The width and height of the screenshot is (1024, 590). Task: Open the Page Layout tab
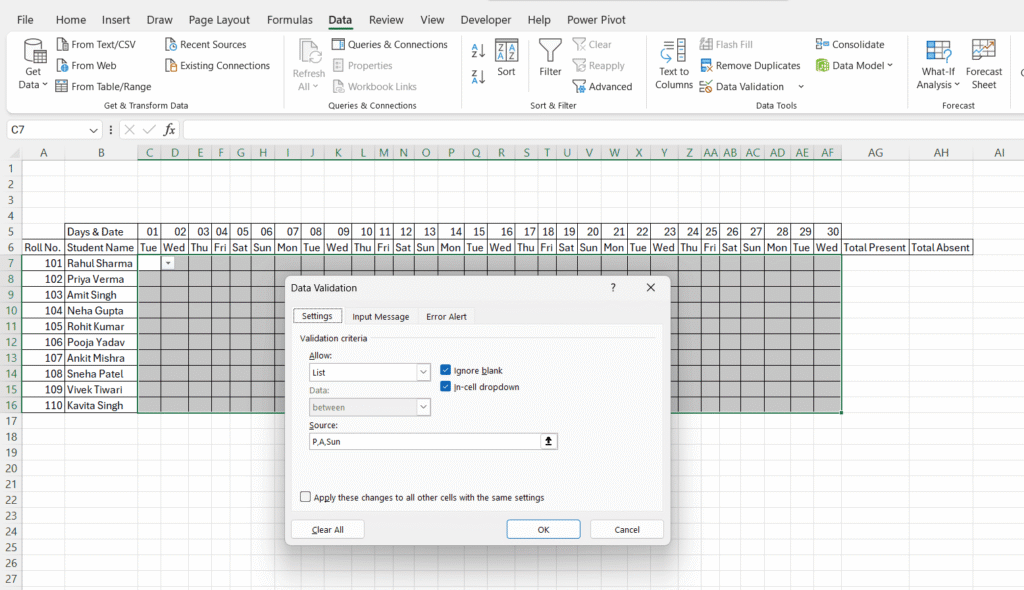pos(219,20)
